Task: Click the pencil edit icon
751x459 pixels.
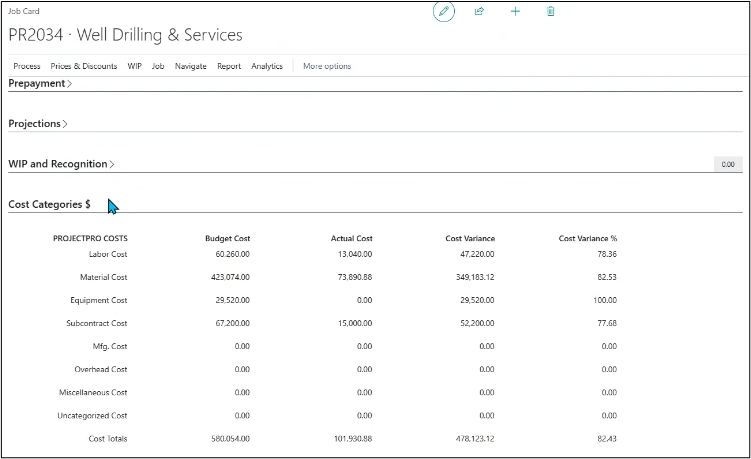Action: coord(444,12)
